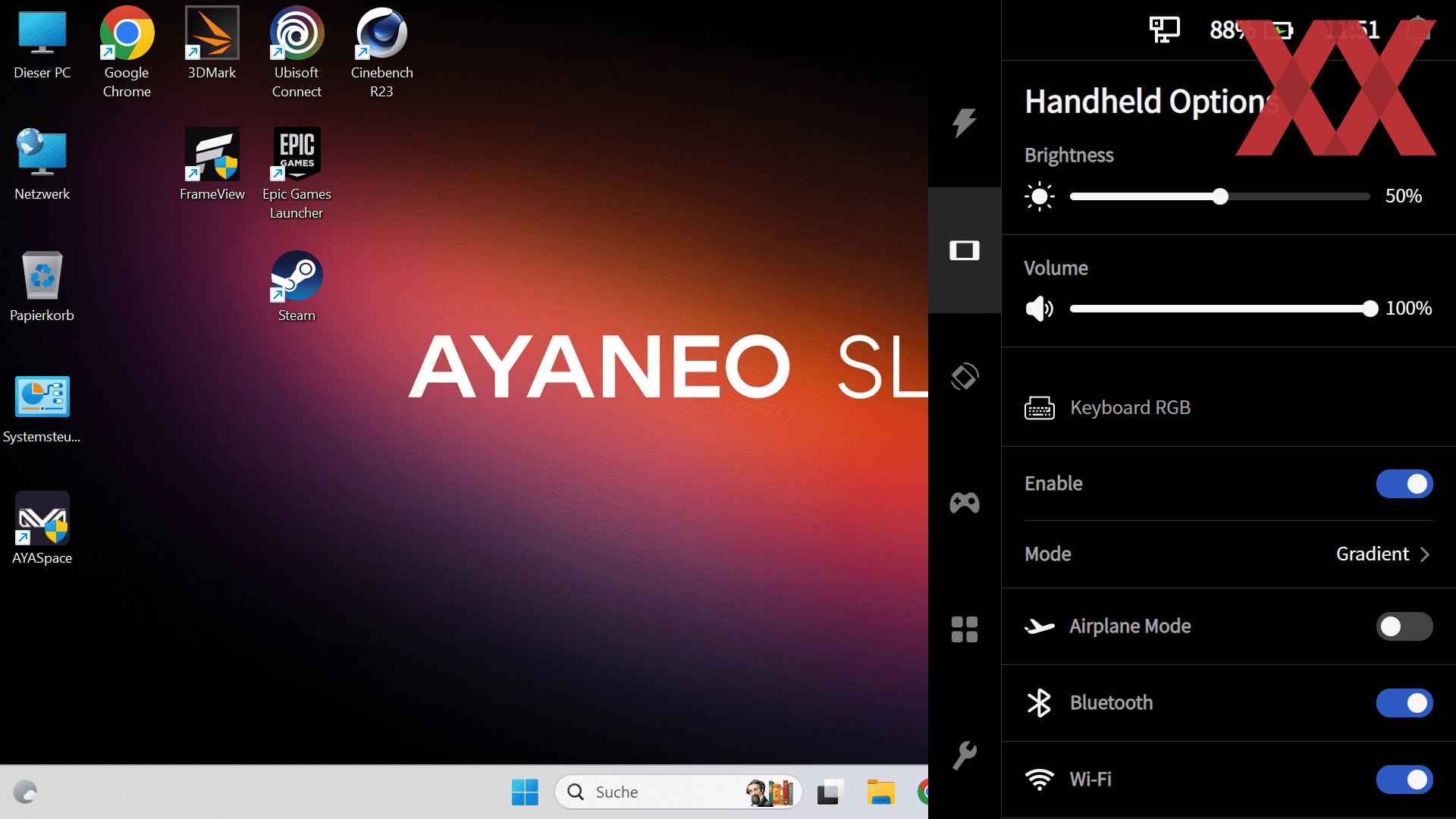Click the Wi-Fi signal icon
This screenshot has height=819, width=1456.
click(x=1039, y=780)
